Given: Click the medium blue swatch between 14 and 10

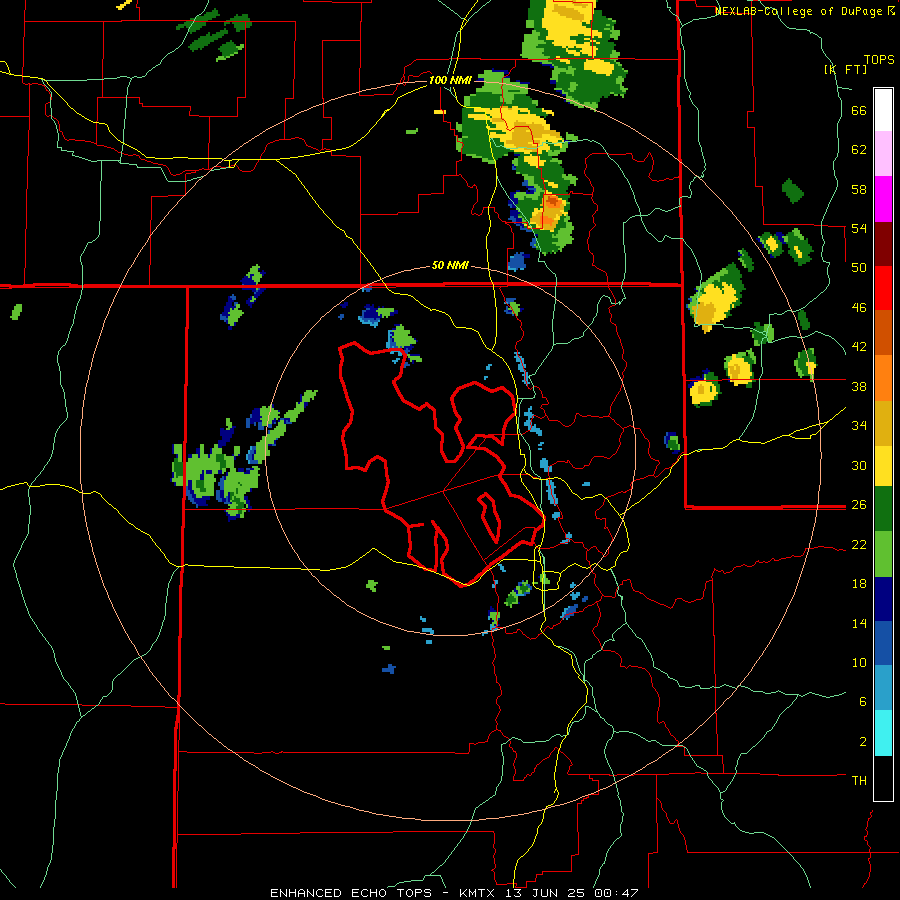Looking at the screenshot, I should click(x=883, y=643).
